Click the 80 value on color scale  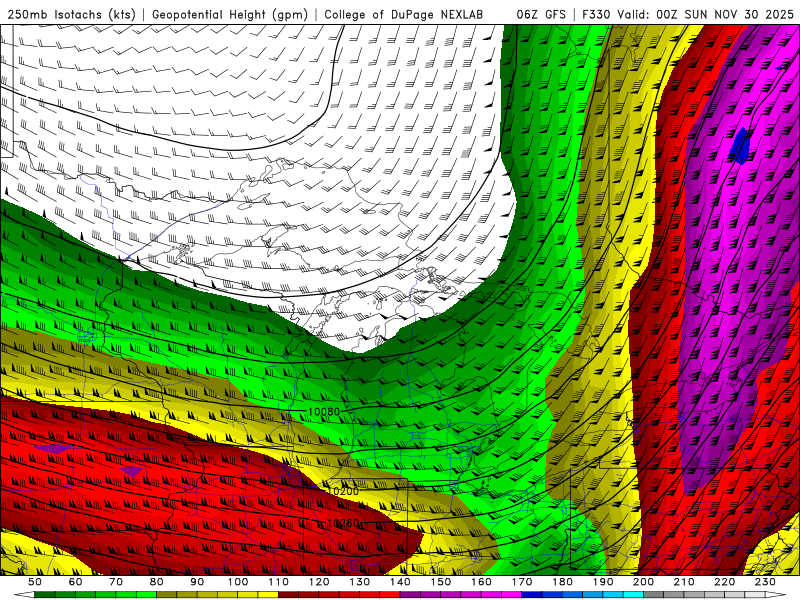pos(157,582)
